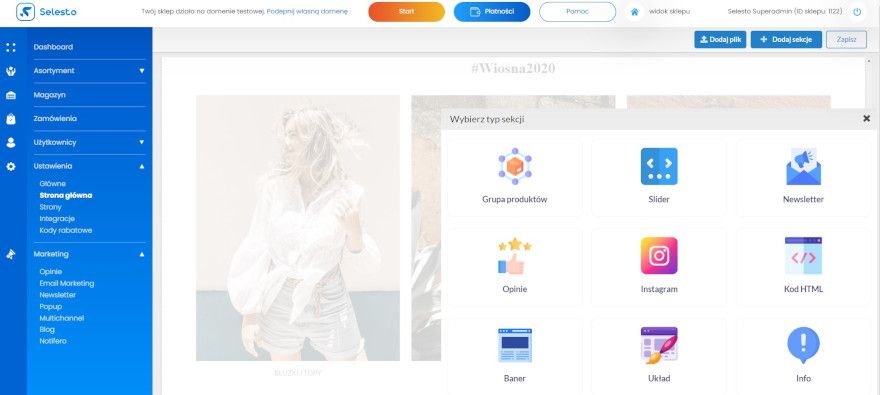The image size is (880, 395).
Task: Select Główne under Ustawienia
Action: (x=53, y=183)
